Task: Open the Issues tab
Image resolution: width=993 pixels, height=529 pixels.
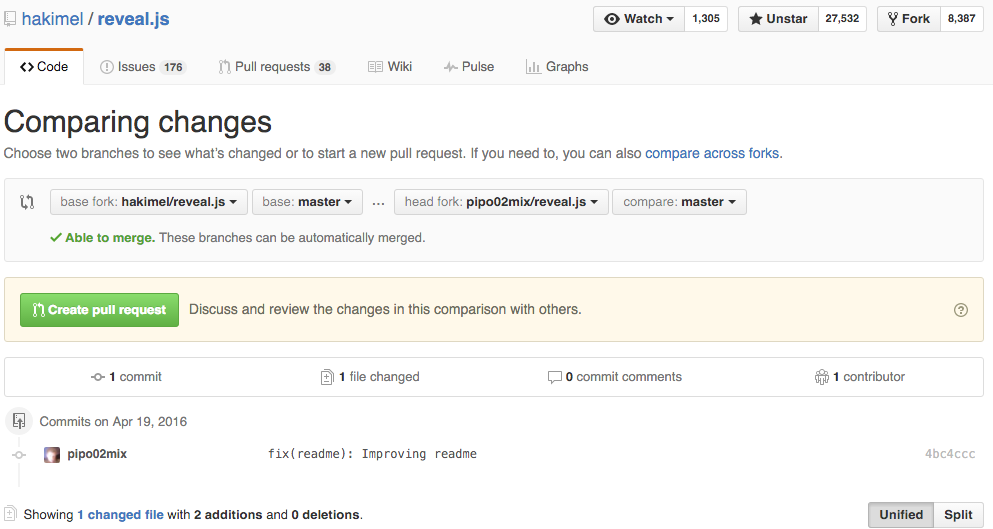Action: pyautogui.click(x=143, y=67)
